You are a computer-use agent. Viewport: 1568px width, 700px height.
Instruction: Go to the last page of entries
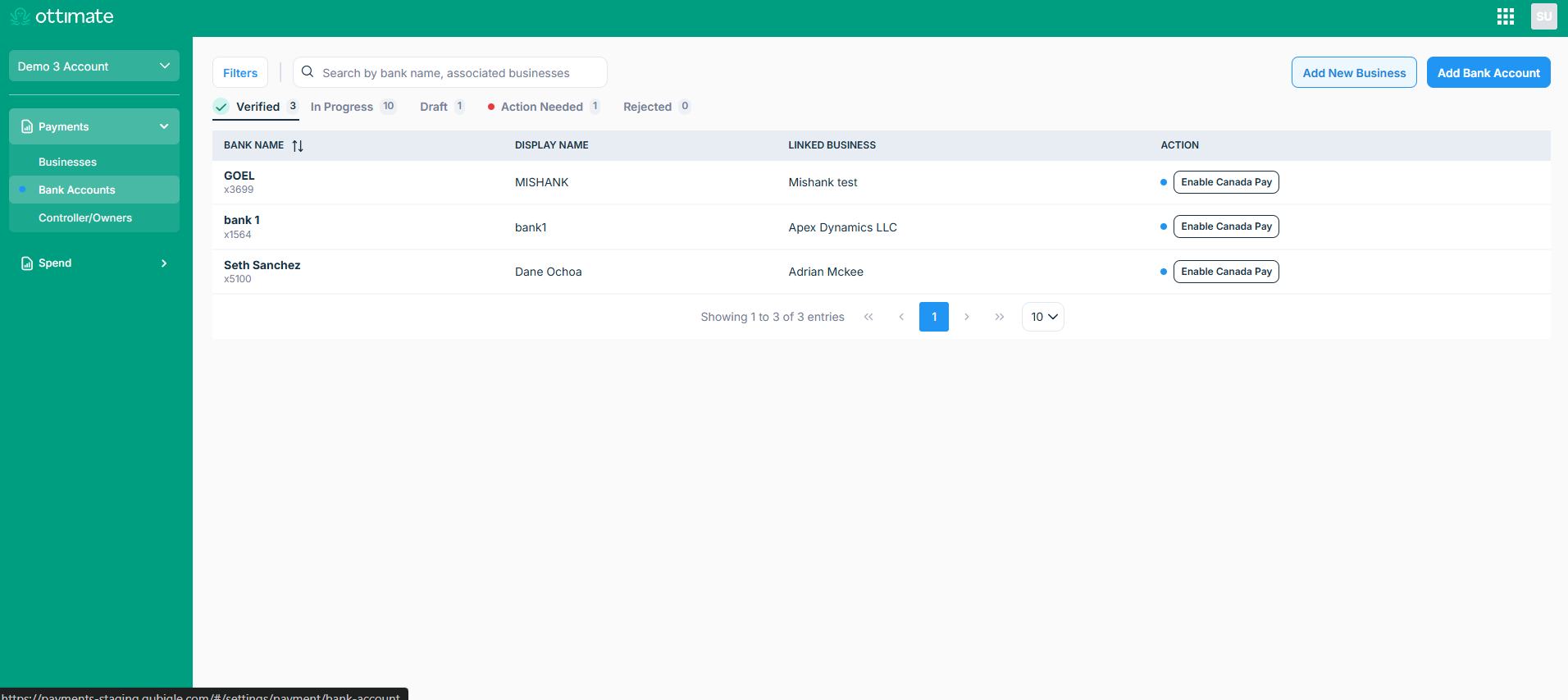pos(1000,317)
